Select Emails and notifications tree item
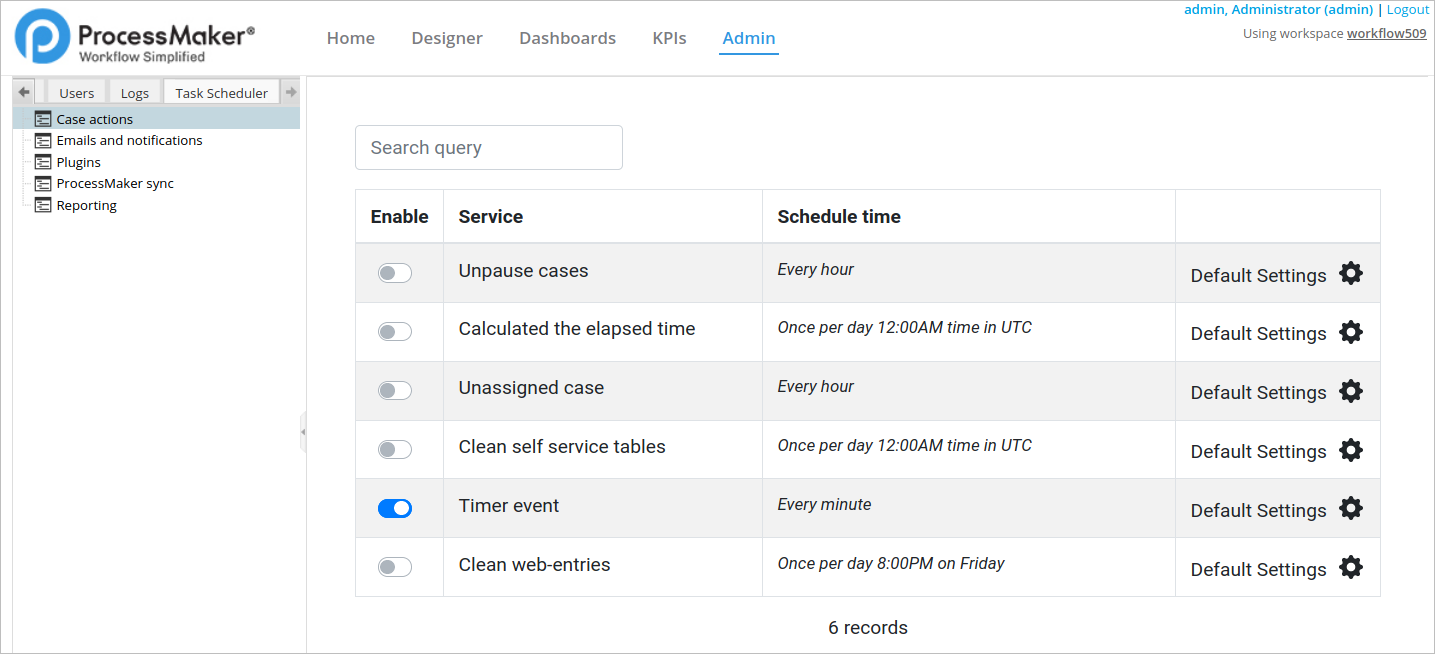 (x=129, y=141)
